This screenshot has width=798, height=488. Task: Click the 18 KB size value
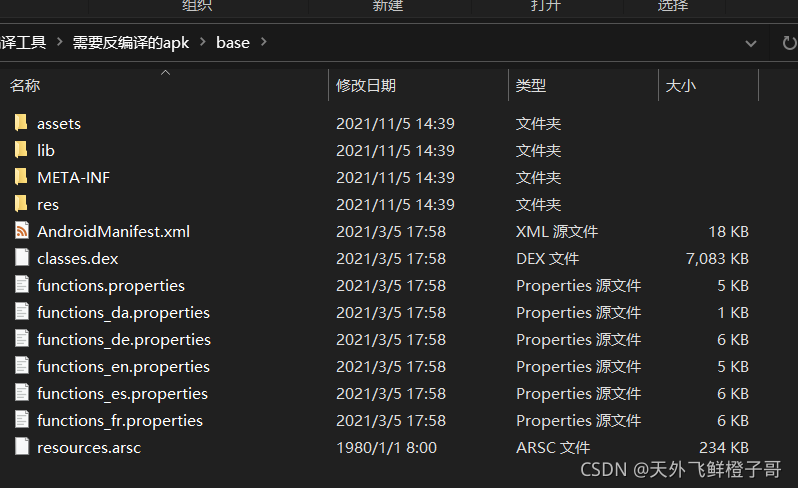[728, 232]
